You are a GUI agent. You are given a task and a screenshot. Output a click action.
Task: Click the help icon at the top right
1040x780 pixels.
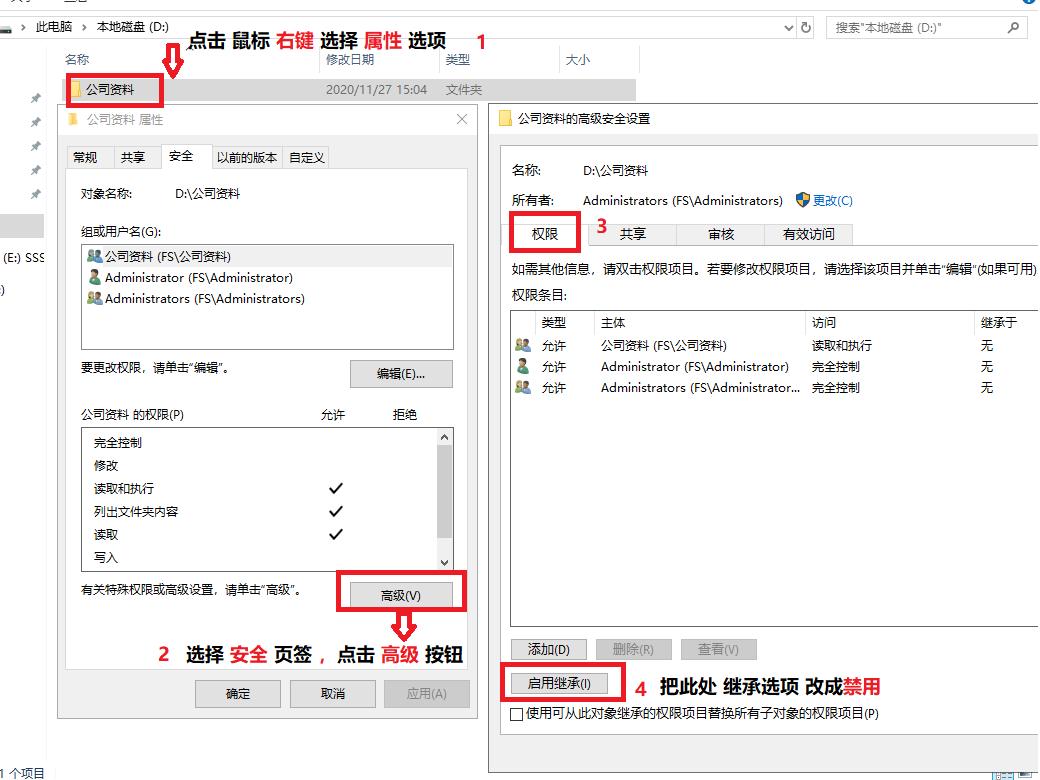click(x=1031, y=4)
